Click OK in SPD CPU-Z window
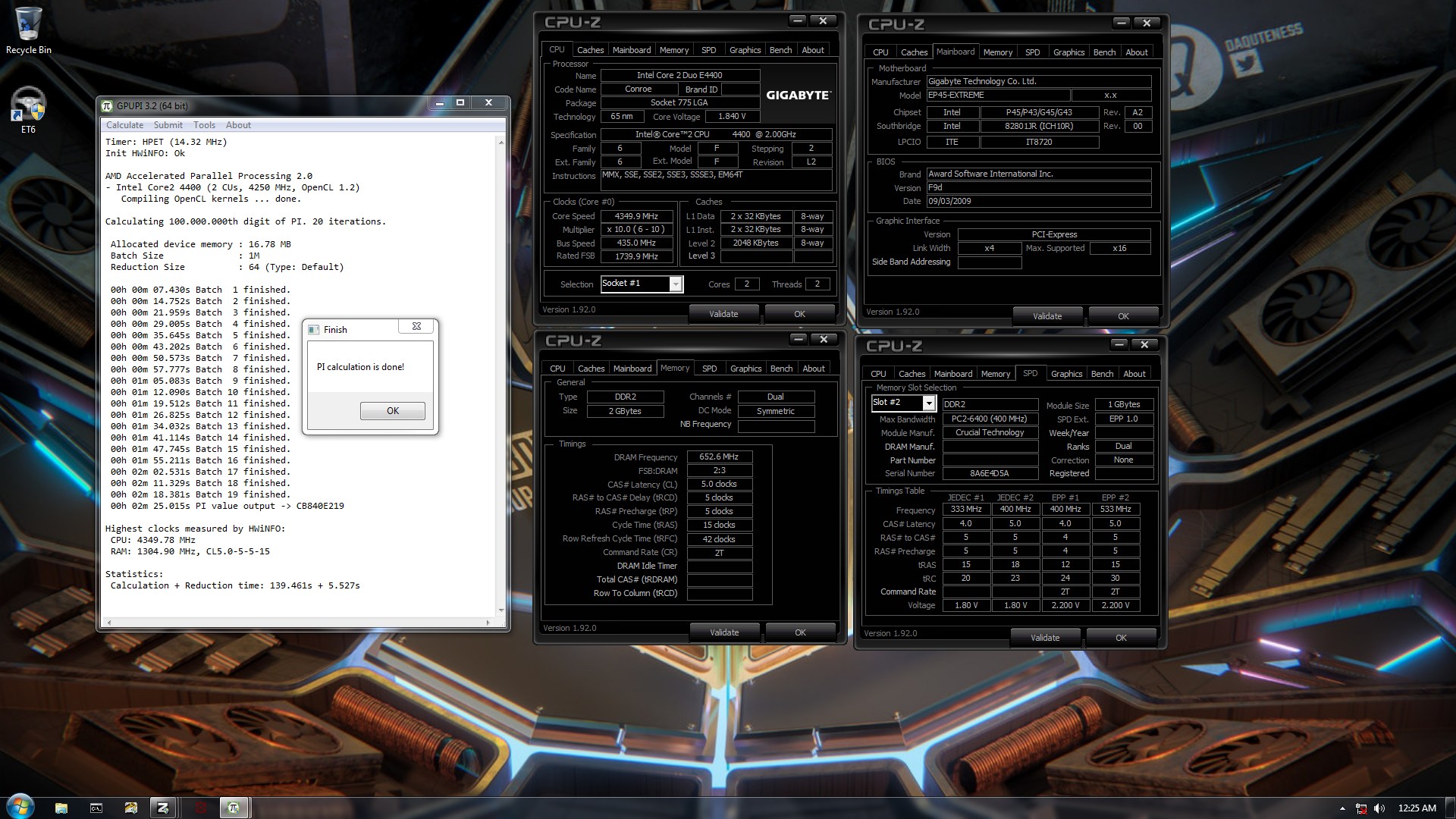 [1121, 638]
